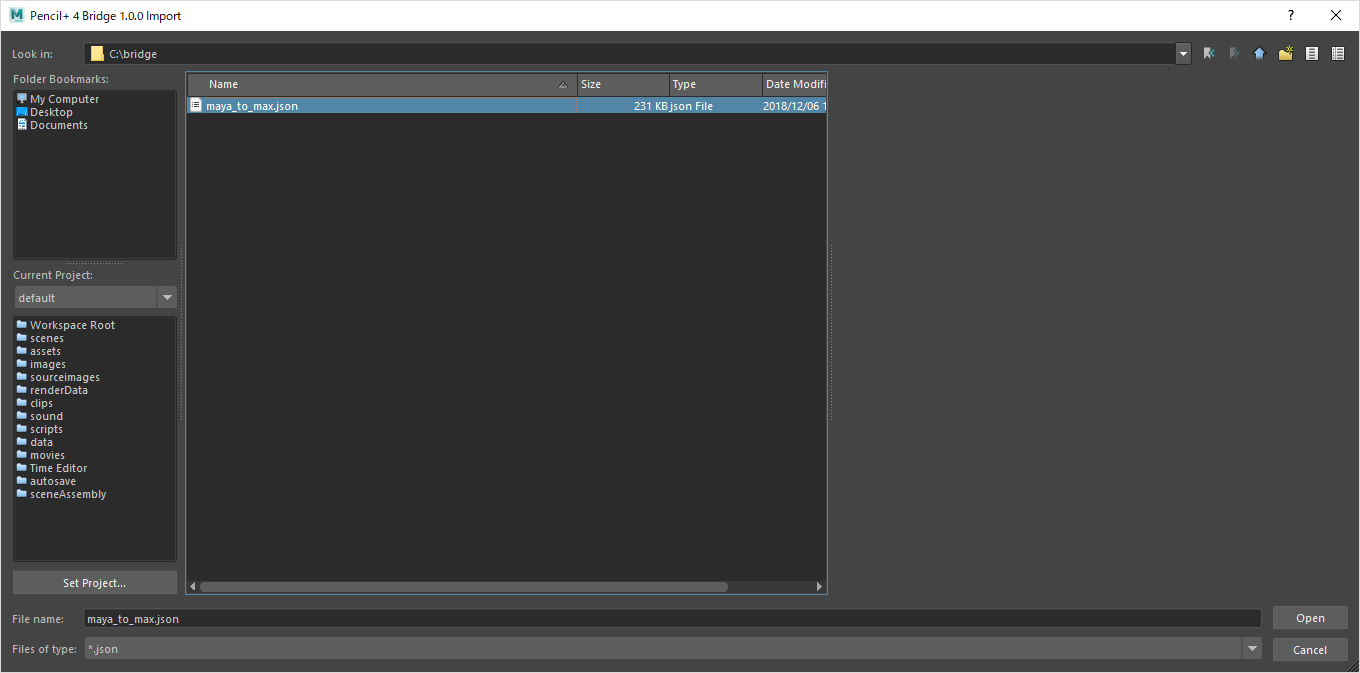This screenshot has width=1360, height=673.
Task: Switch to detail view mode
Action: pyautogui.click(x=1338, y=54)
